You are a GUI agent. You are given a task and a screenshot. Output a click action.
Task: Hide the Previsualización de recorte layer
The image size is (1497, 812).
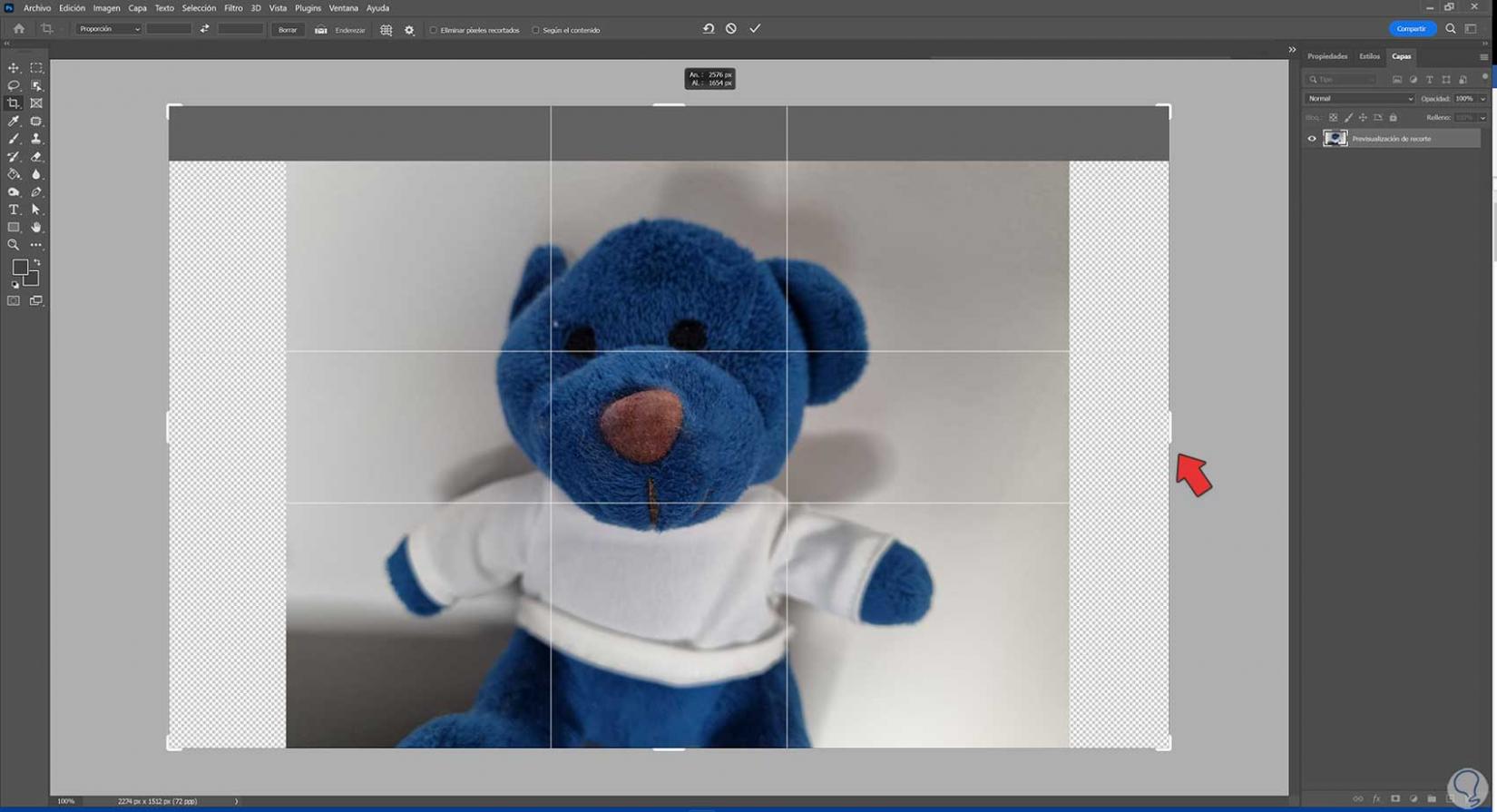(x=1312, y=139)
